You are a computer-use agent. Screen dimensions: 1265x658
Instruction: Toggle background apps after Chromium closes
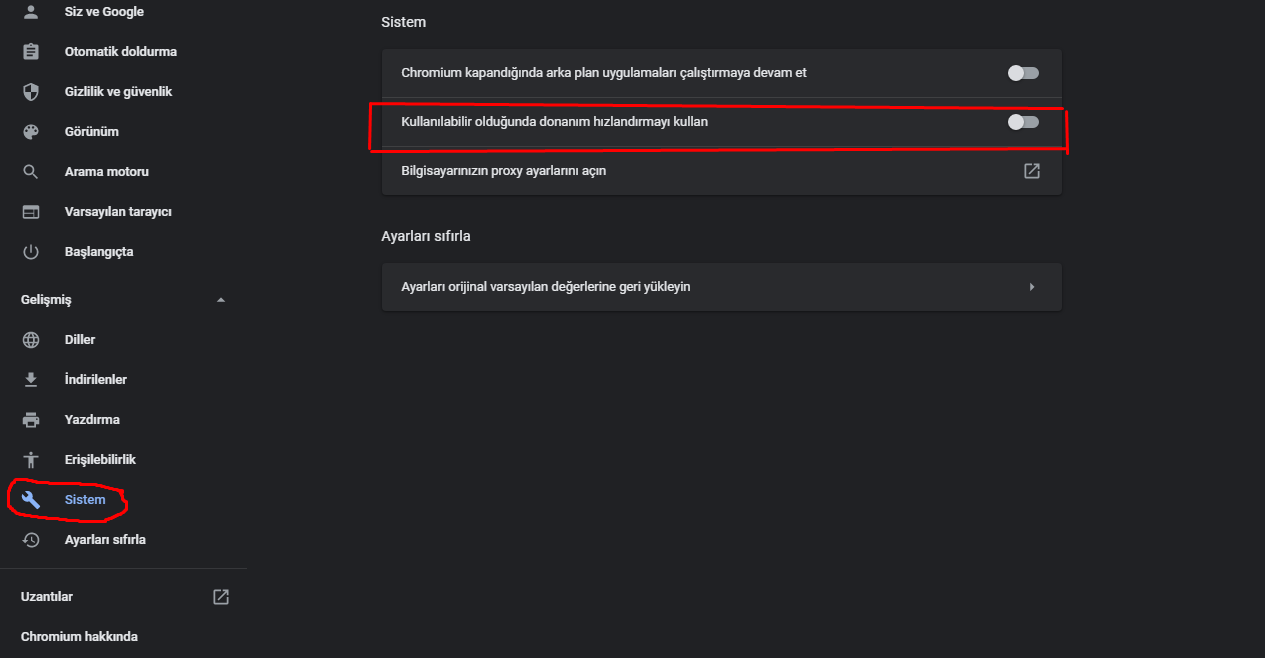pyautogui.click(x=1023, y=73)
